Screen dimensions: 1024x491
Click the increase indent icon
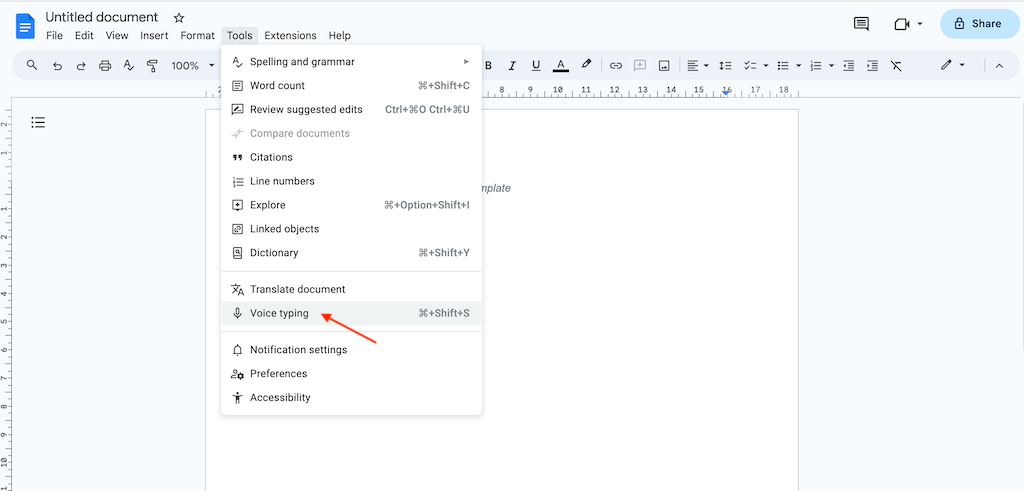tap(872, 65)
